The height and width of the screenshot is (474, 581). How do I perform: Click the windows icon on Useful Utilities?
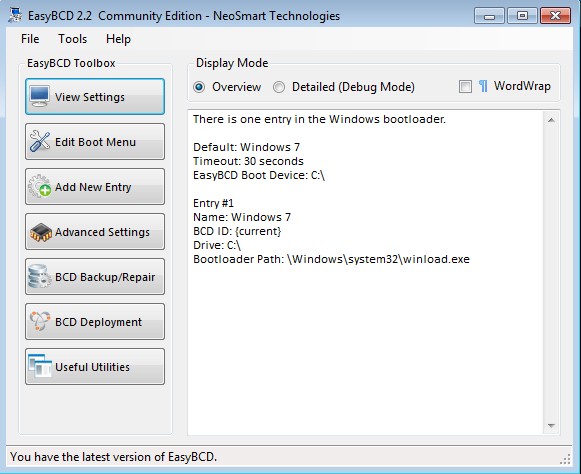(x=40, y=366)
